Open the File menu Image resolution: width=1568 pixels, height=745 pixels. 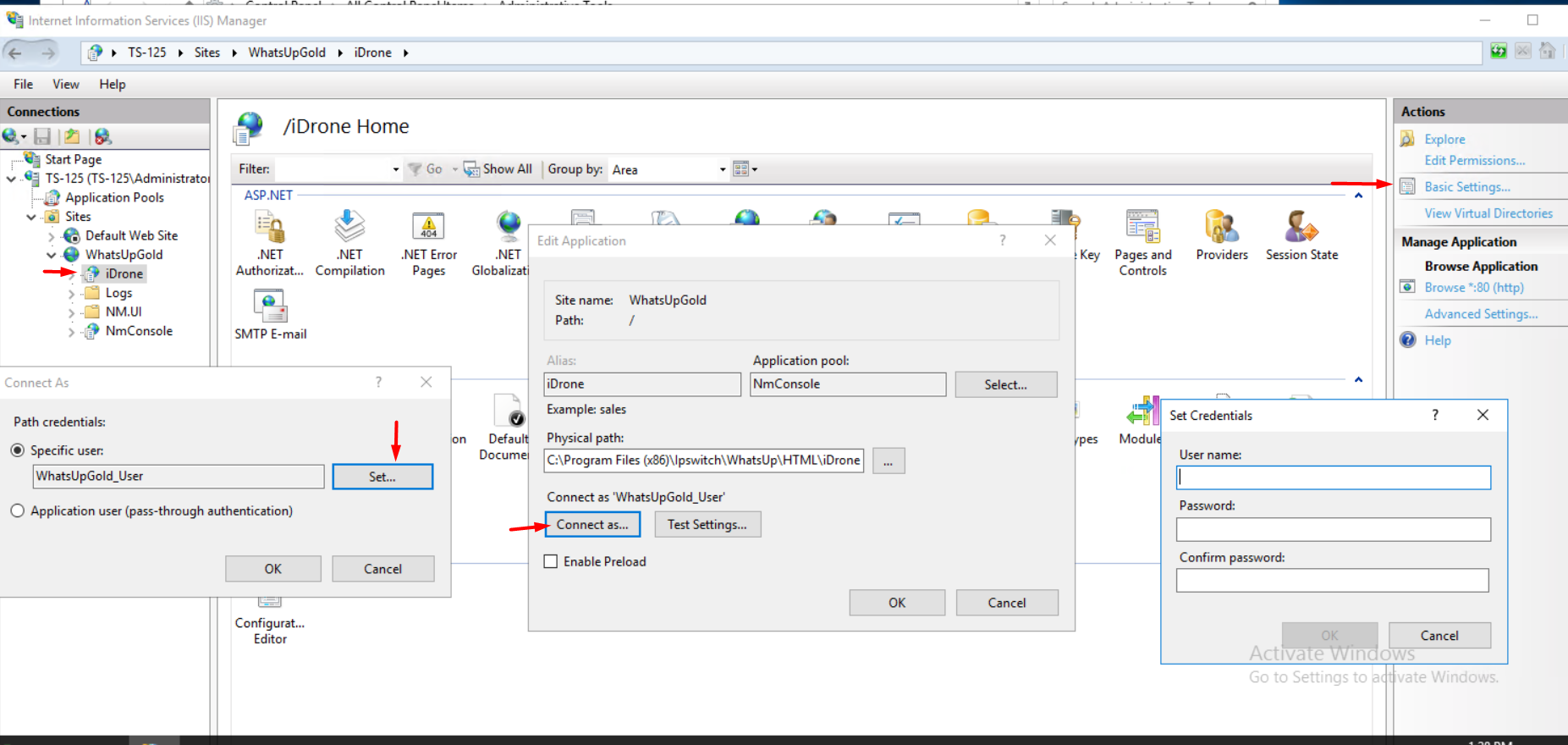[24, 84]
